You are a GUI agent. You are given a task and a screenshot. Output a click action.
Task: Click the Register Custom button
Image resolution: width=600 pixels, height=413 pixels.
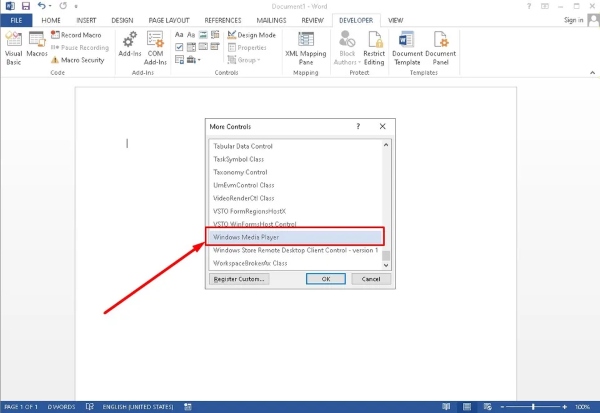pos(239,279)
